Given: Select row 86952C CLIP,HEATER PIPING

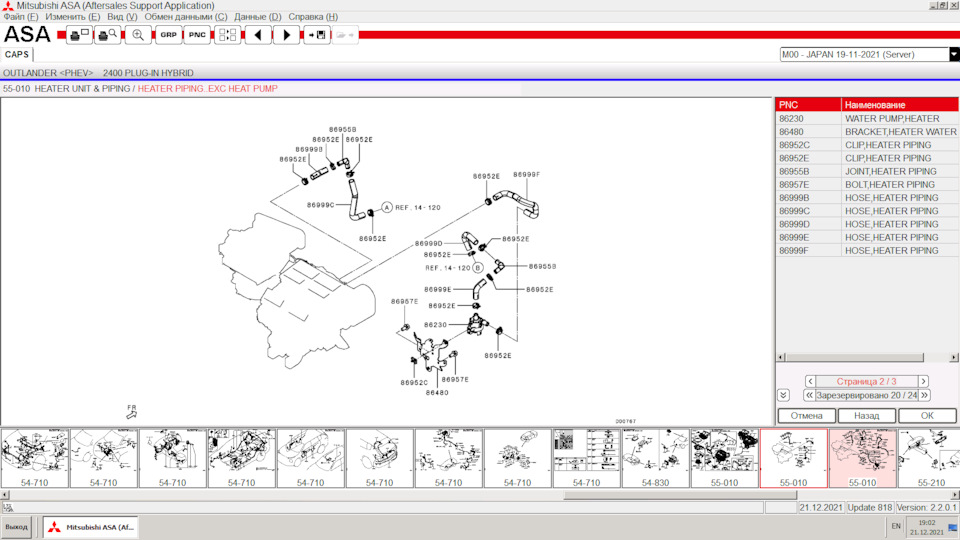Looking at the screenshot, I should [x=867, y=145].
